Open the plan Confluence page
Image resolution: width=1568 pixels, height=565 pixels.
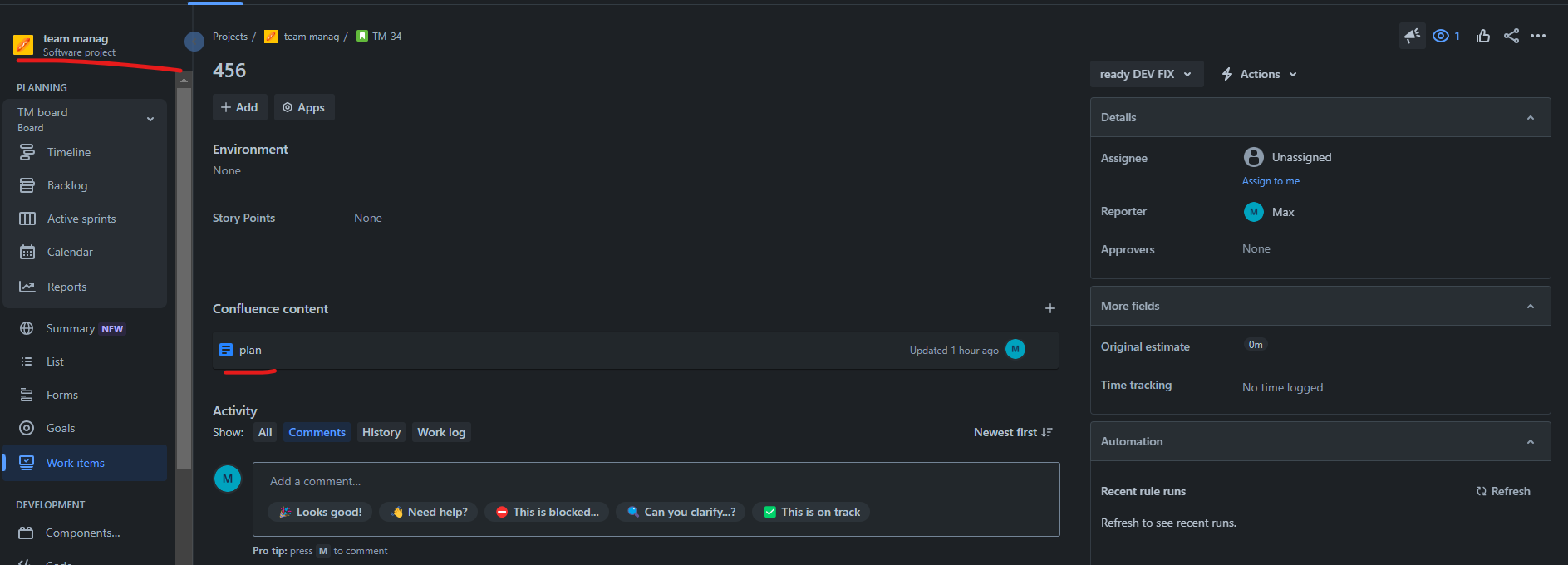(x=250, y=350)
